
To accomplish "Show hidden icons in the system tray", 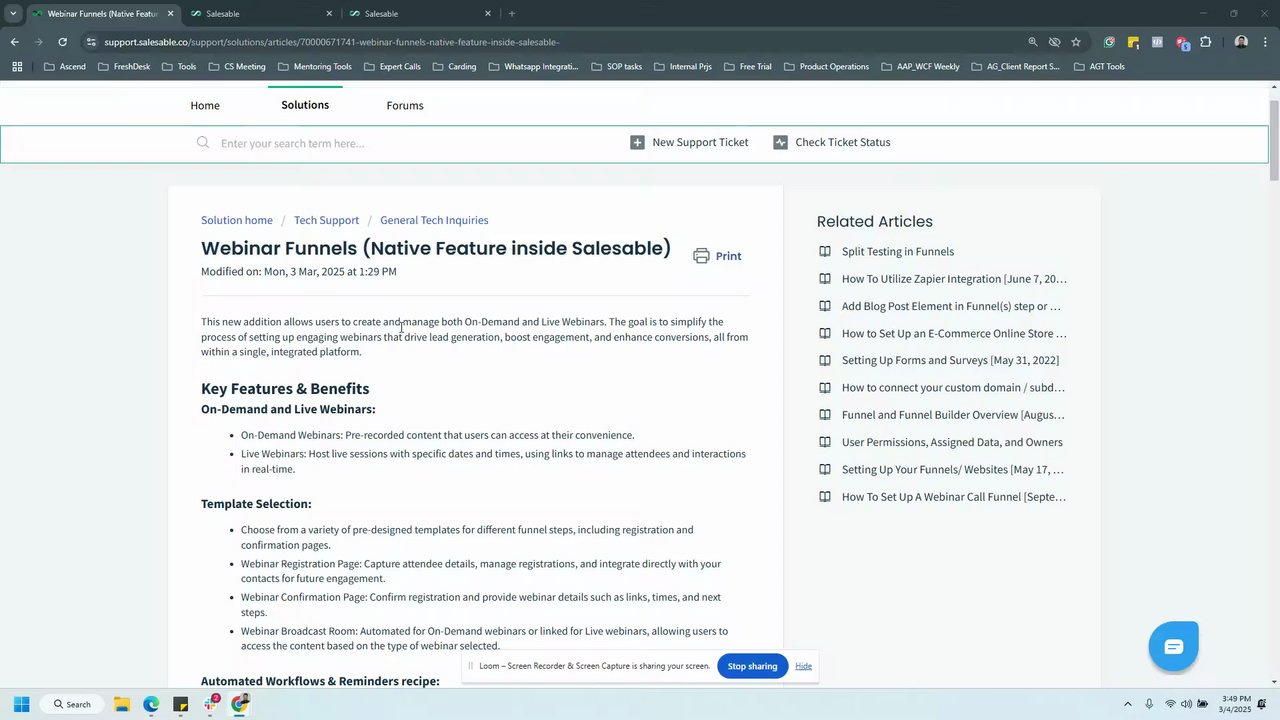I will (1128, 704).
